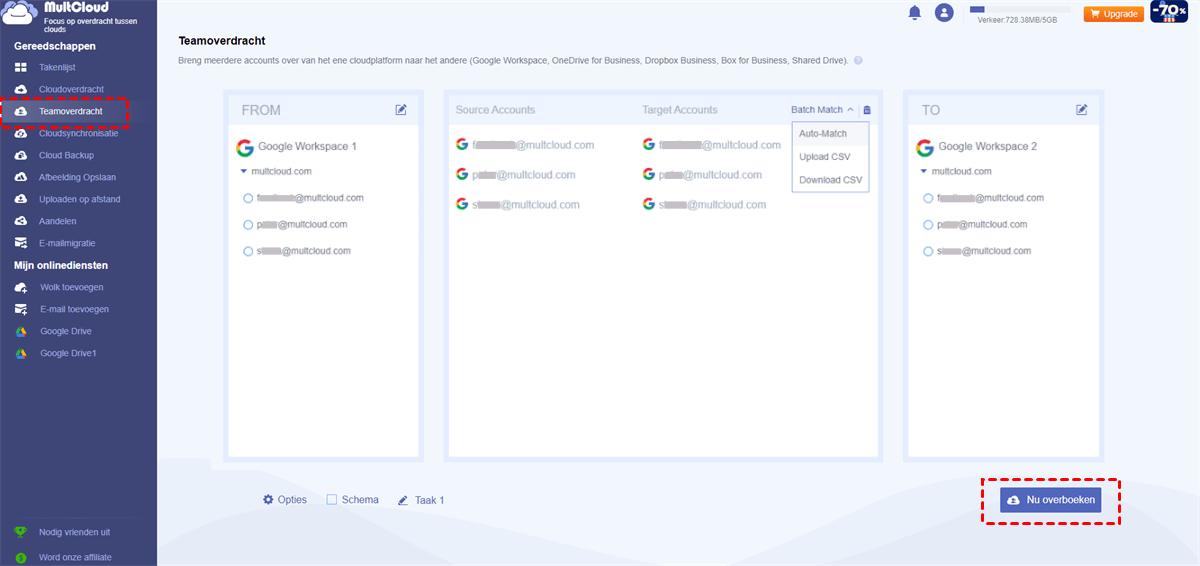1200x566 pixels.
Task: Open user account avatar icon
Action: point(944,13)
